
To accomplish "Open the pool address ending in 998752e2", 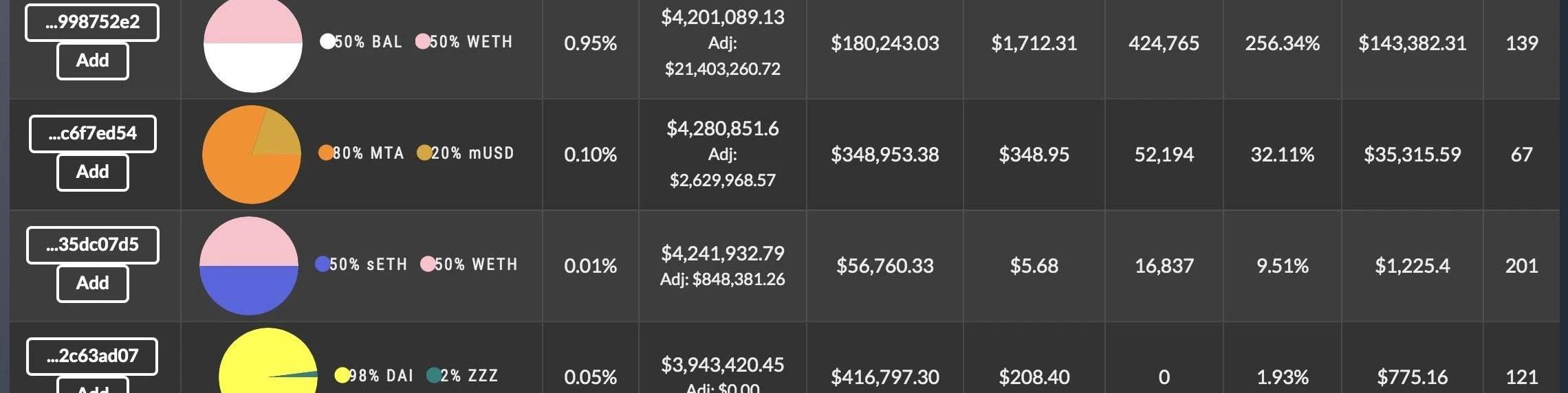I will click(92, 22).
